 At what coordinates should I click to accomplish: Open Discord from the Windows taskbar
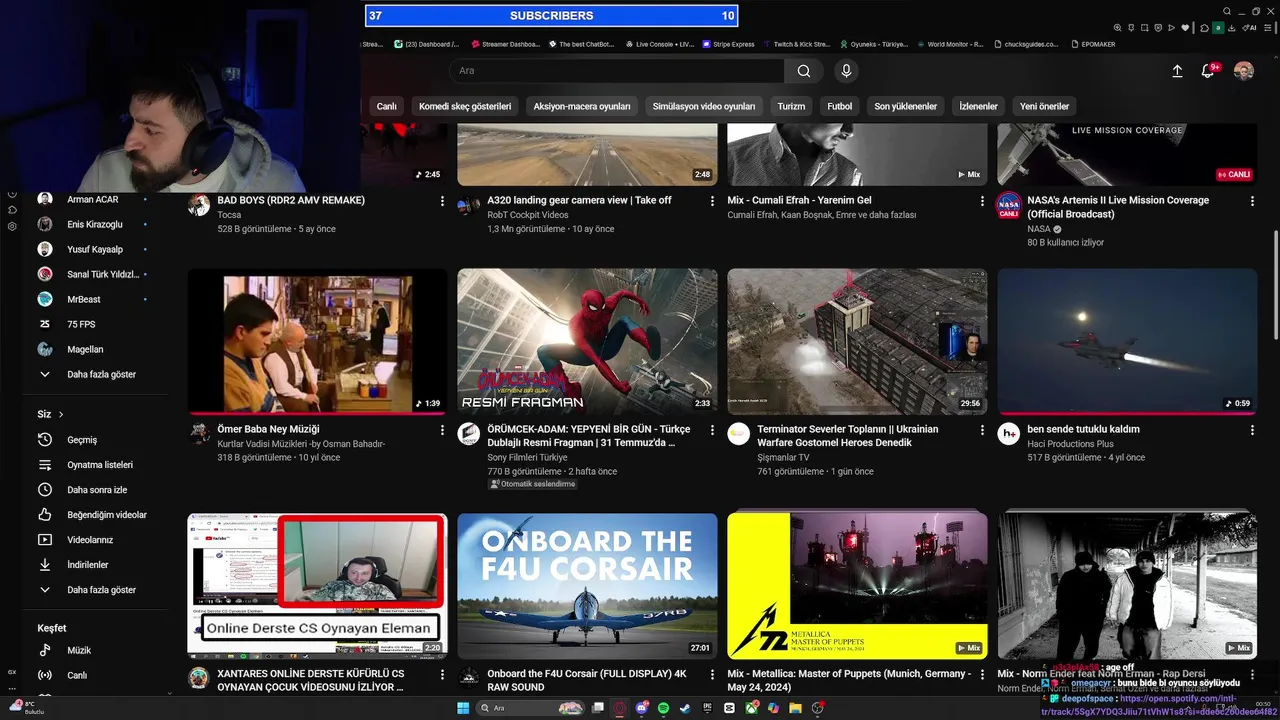point(642,708)
